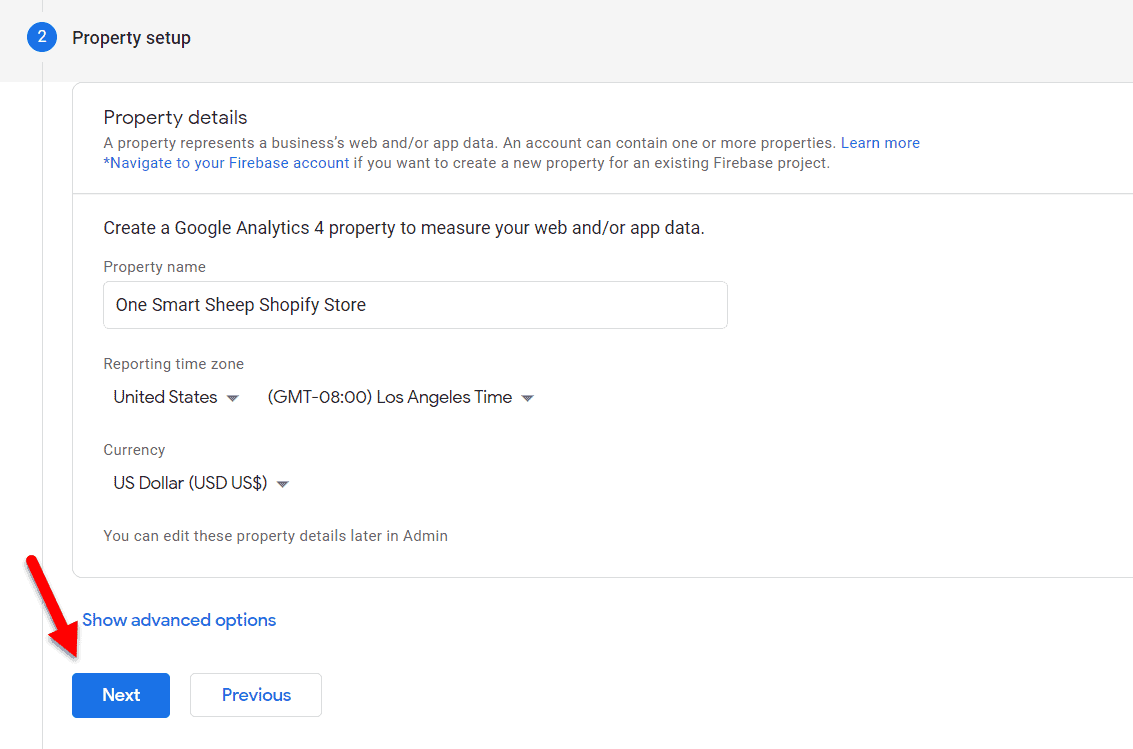The image size is (1133, 749).
Task: Click the Currency label
Action: [x=134, y=450]
